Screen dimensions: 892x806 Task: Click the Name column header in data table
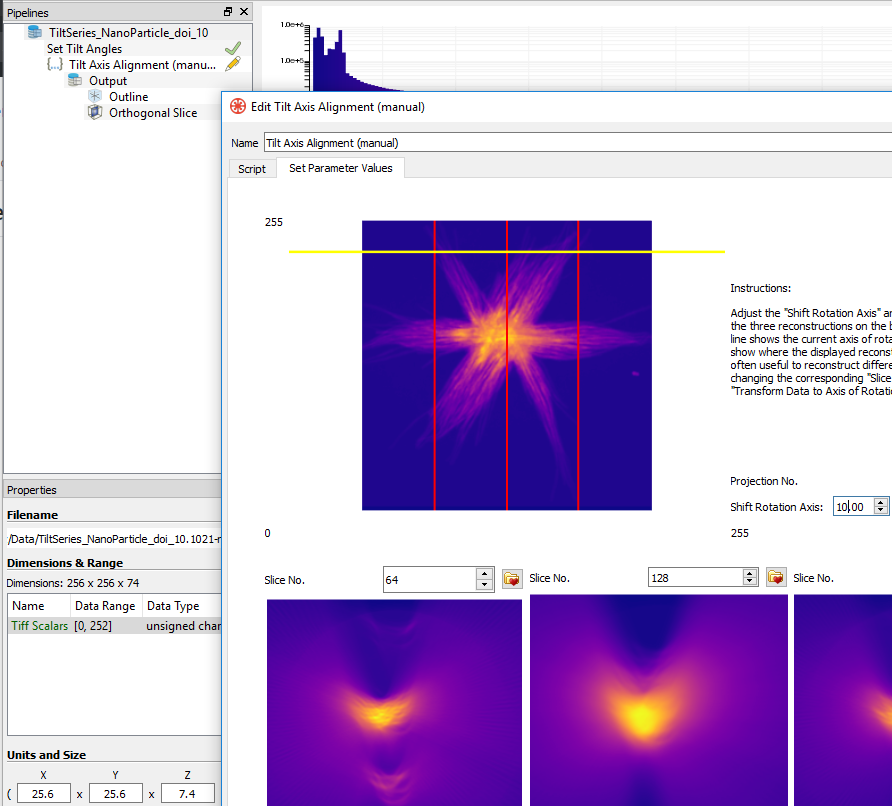[39, 606]
